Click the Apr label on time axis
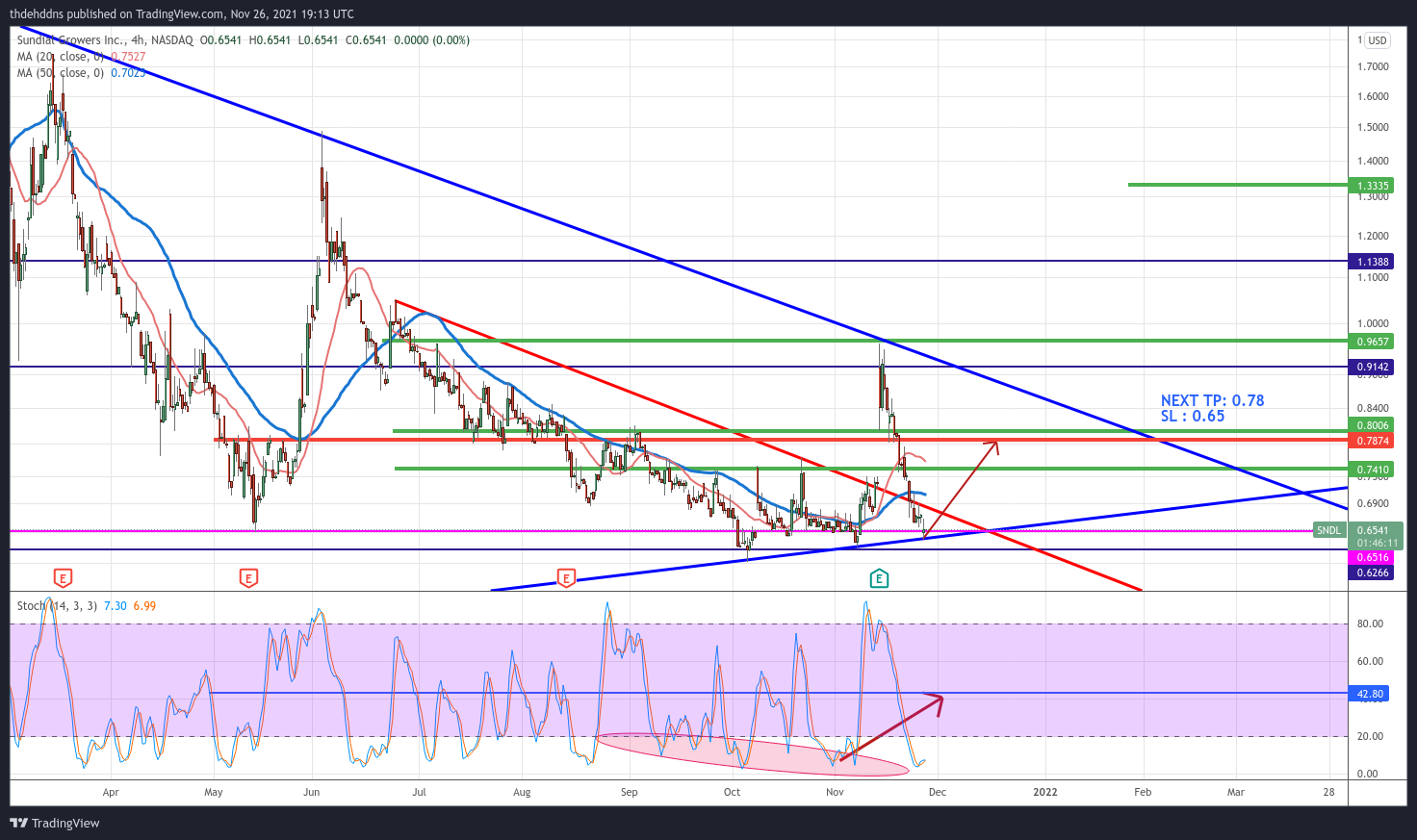The image size is (1417, 840). click(x=111, y=792)
